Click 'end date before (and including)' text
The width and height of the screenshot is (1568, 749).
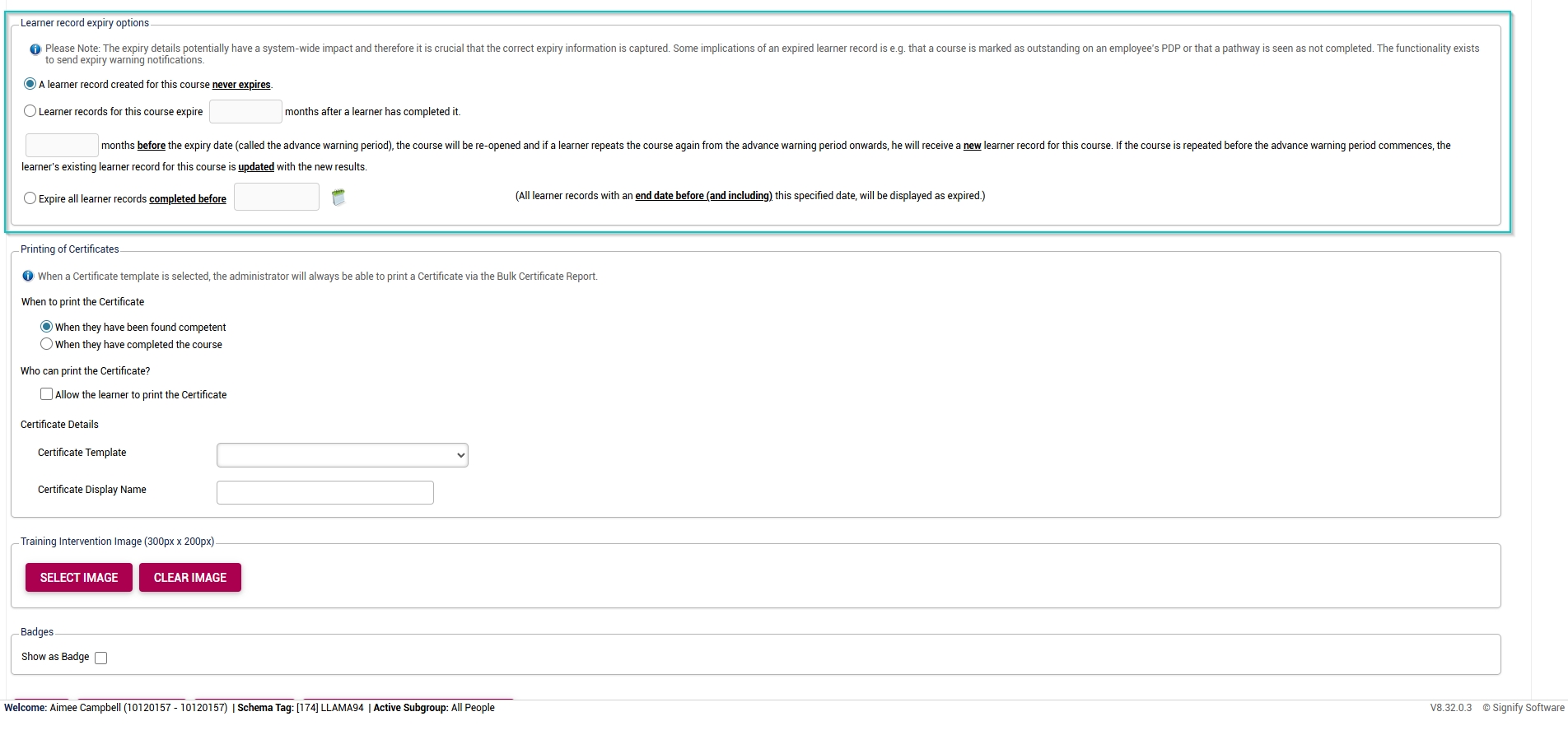click(704, 196)
